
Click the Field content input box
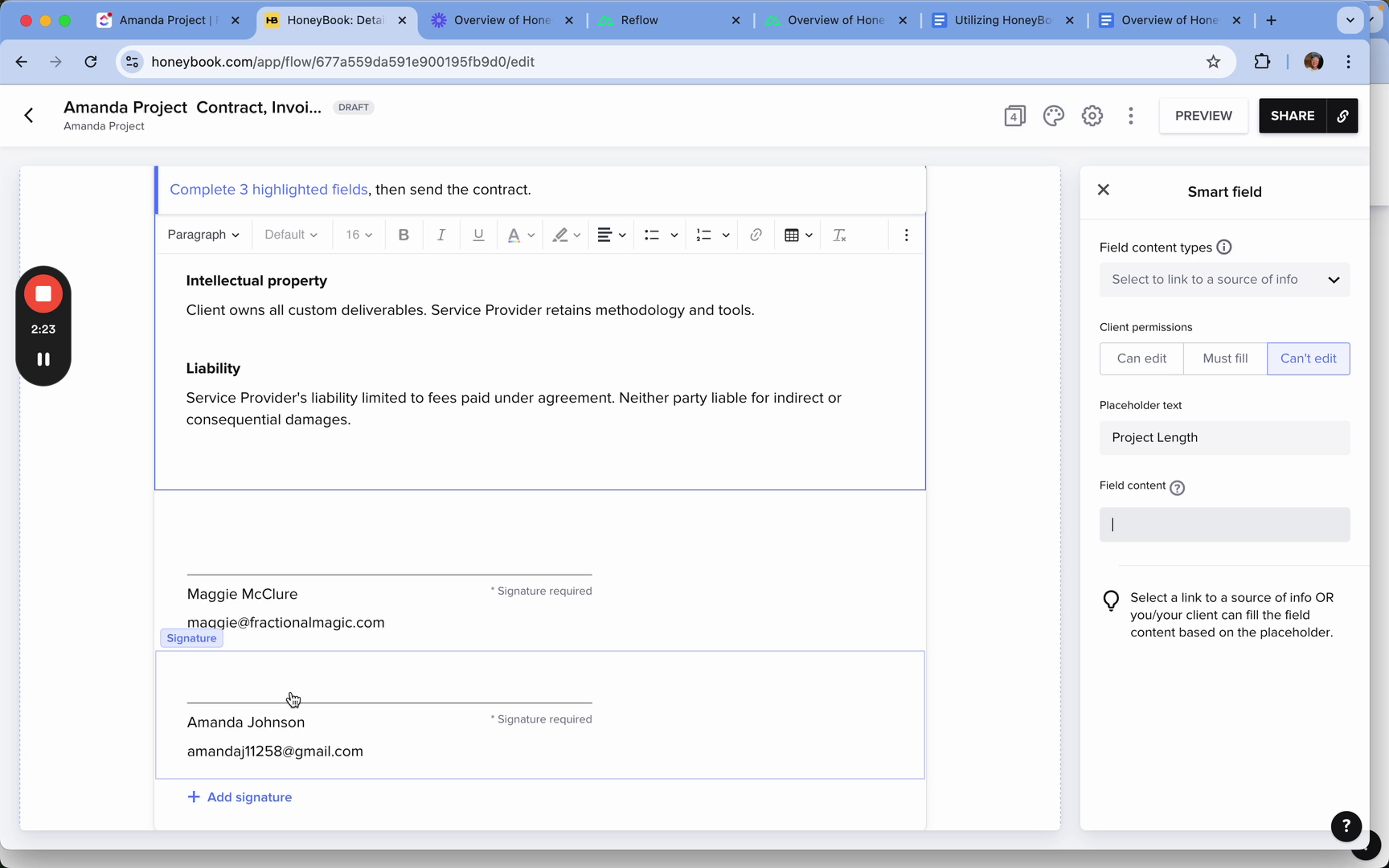pyautogui.click(x=1224, y=525)
